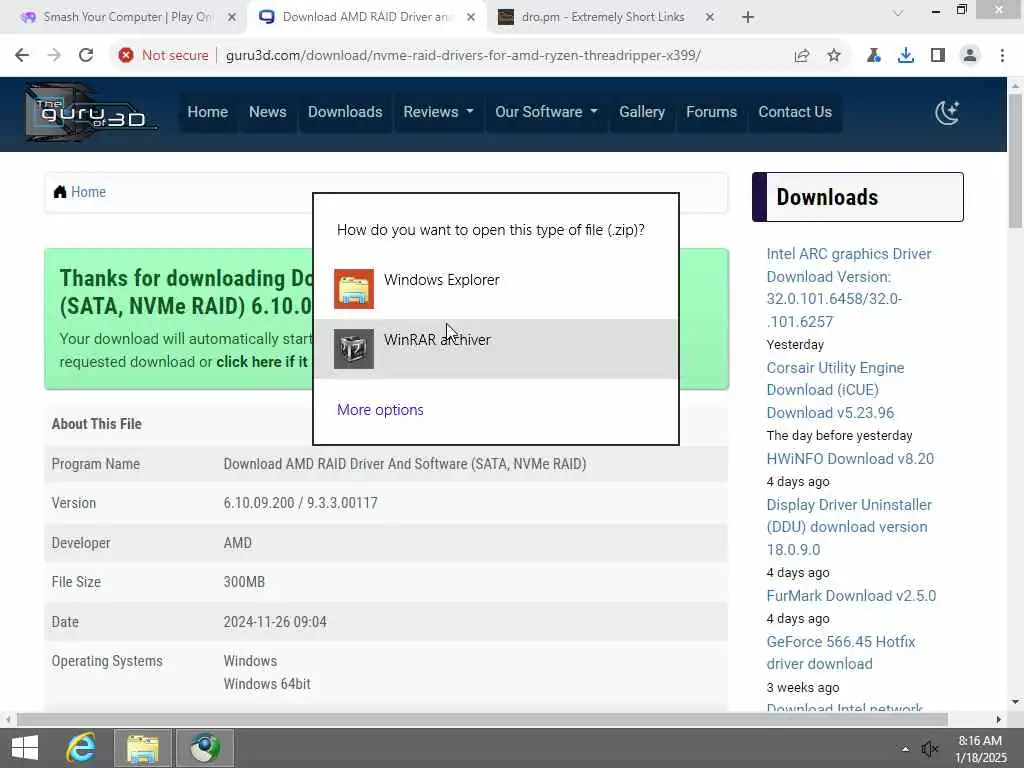Click the taskbar clock 8:16 AM
The height and width of the screenshot is (768, 1024).
tap(980, 741)
